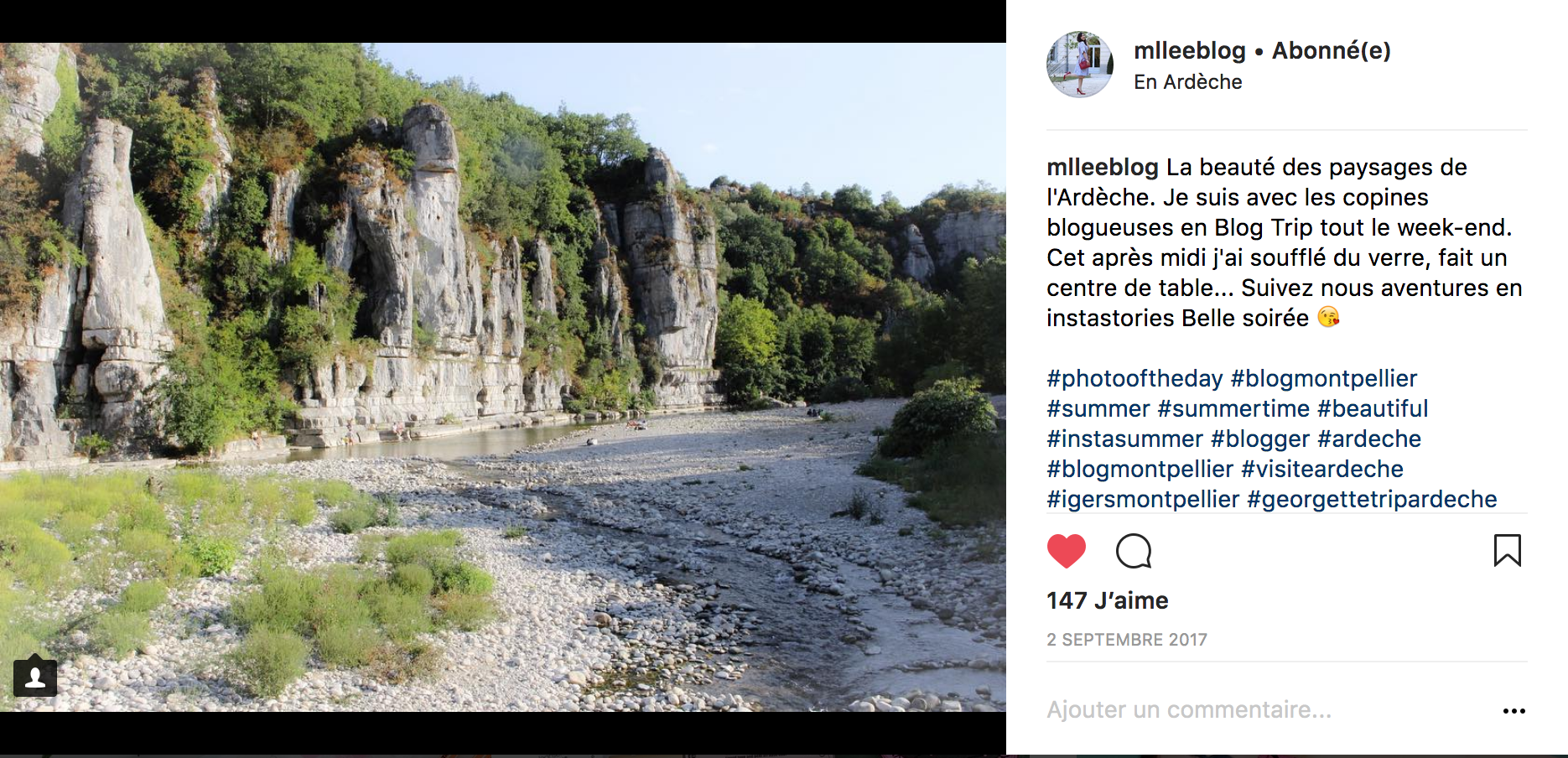Click mlleeblog username in the caption
Screen dimensions: 1568x758
click(1102, 167)
